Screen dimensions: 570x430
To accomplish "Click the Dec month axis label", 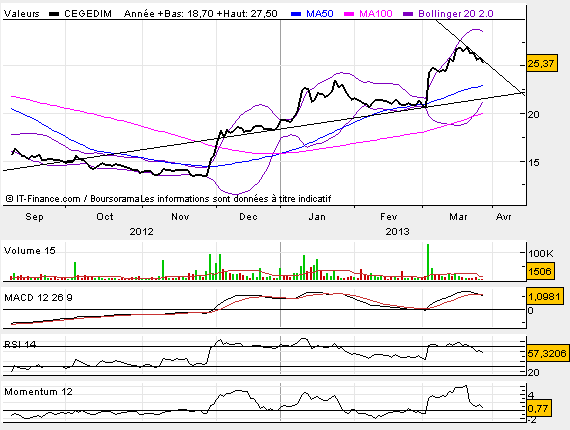I will click(x=248, y=217).
